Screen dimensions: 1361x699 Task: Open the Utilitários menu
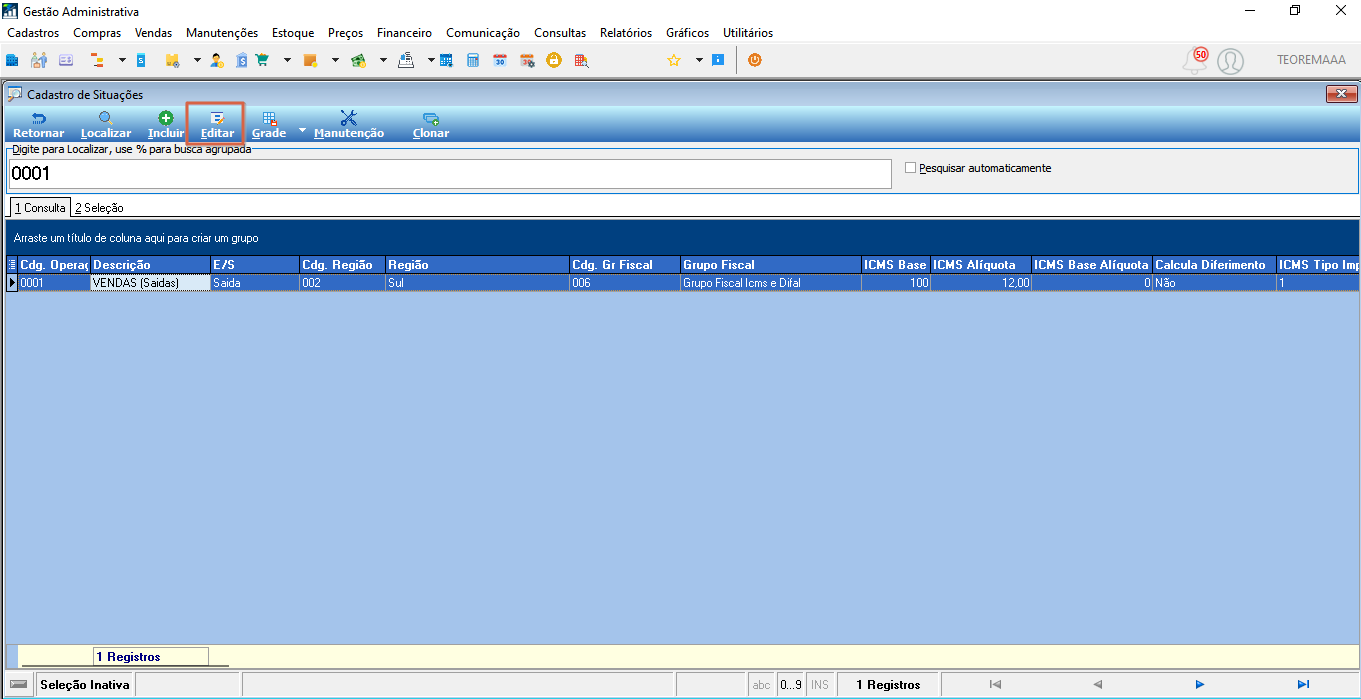pos(748,33)
